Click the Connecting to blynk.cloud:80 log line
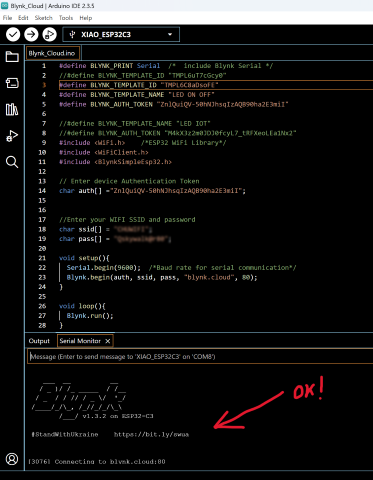Viewport: 373px width, 480px height. pyautogui.click(x=110, y=462)
